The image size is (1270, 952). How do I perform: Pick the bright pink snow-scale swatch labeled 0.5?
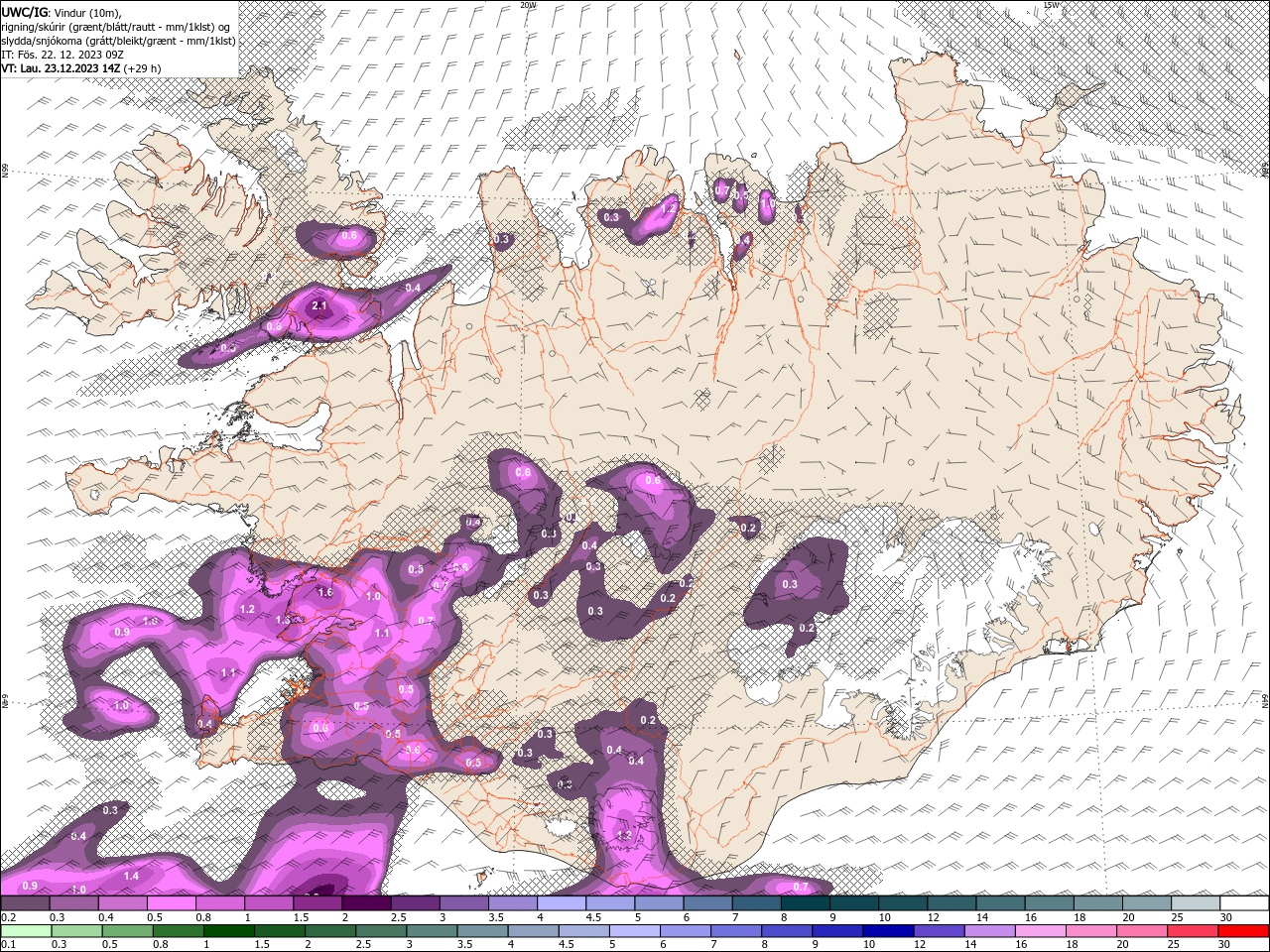[172, 903]
